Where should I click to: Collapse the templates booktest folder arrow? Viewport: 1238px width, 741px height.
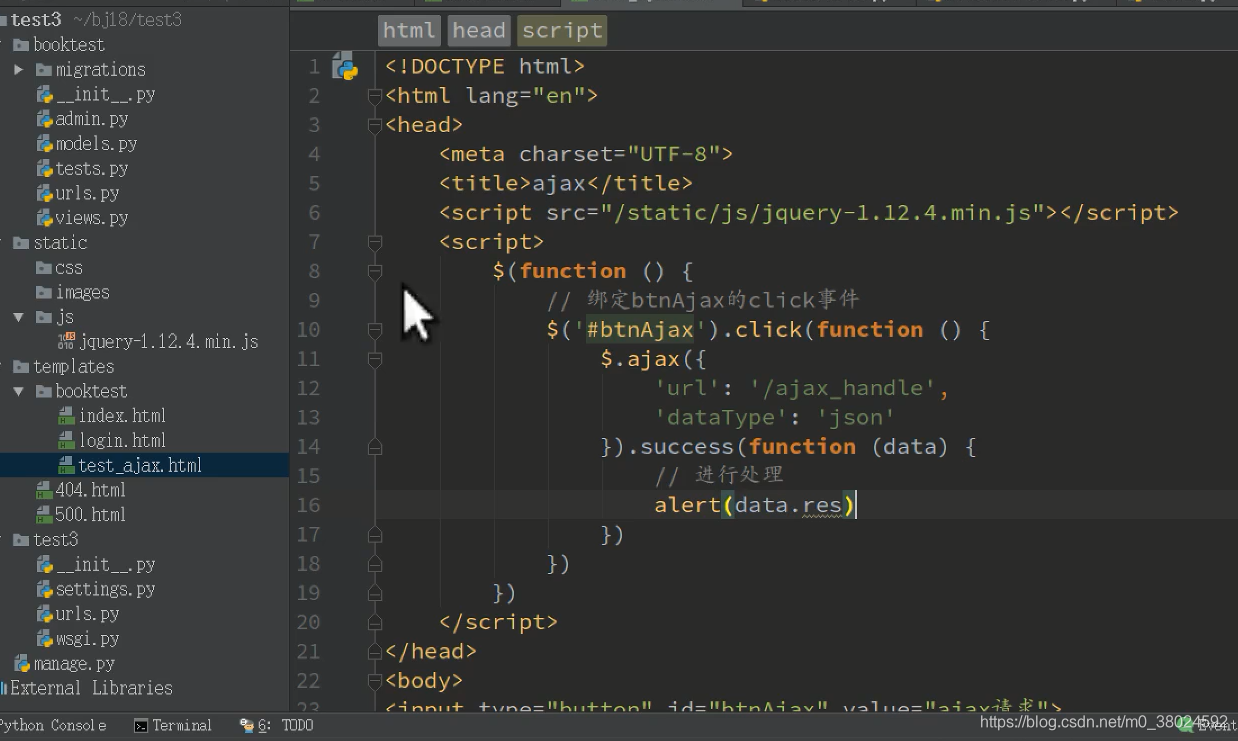[x=19, y=391]
